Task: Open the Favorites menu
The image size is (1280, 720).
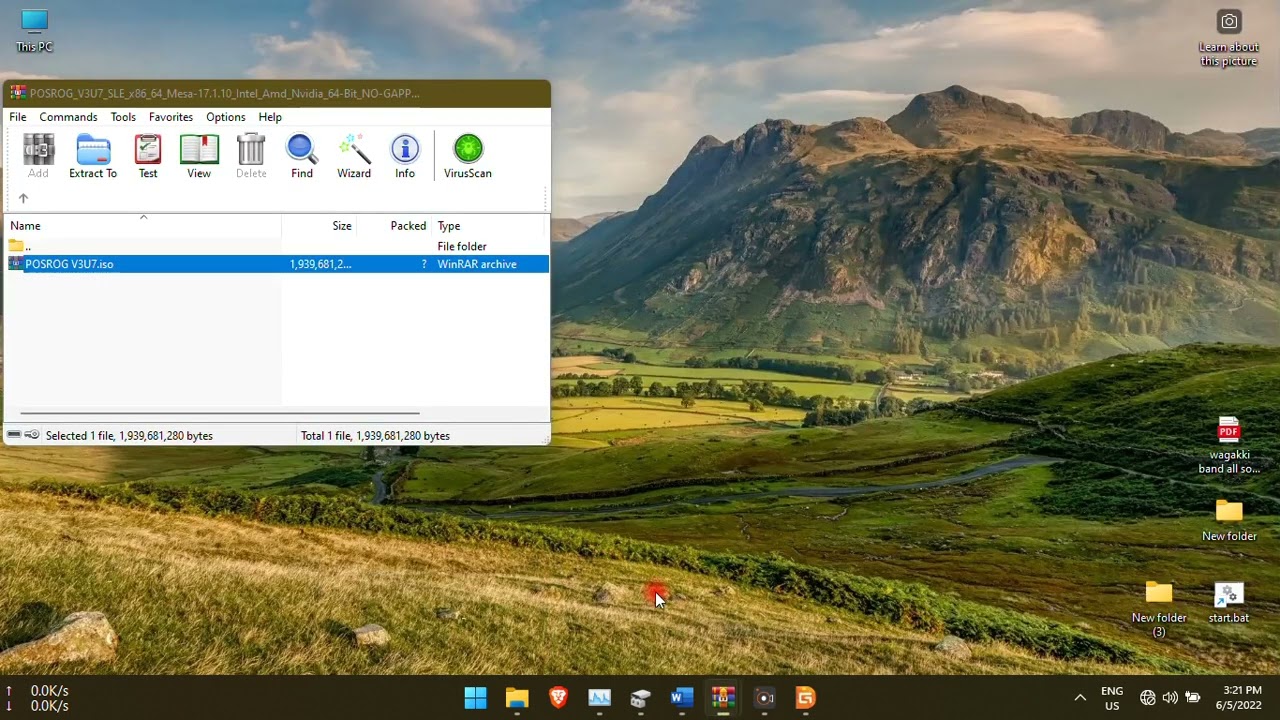Action: [x=171, y=117]
